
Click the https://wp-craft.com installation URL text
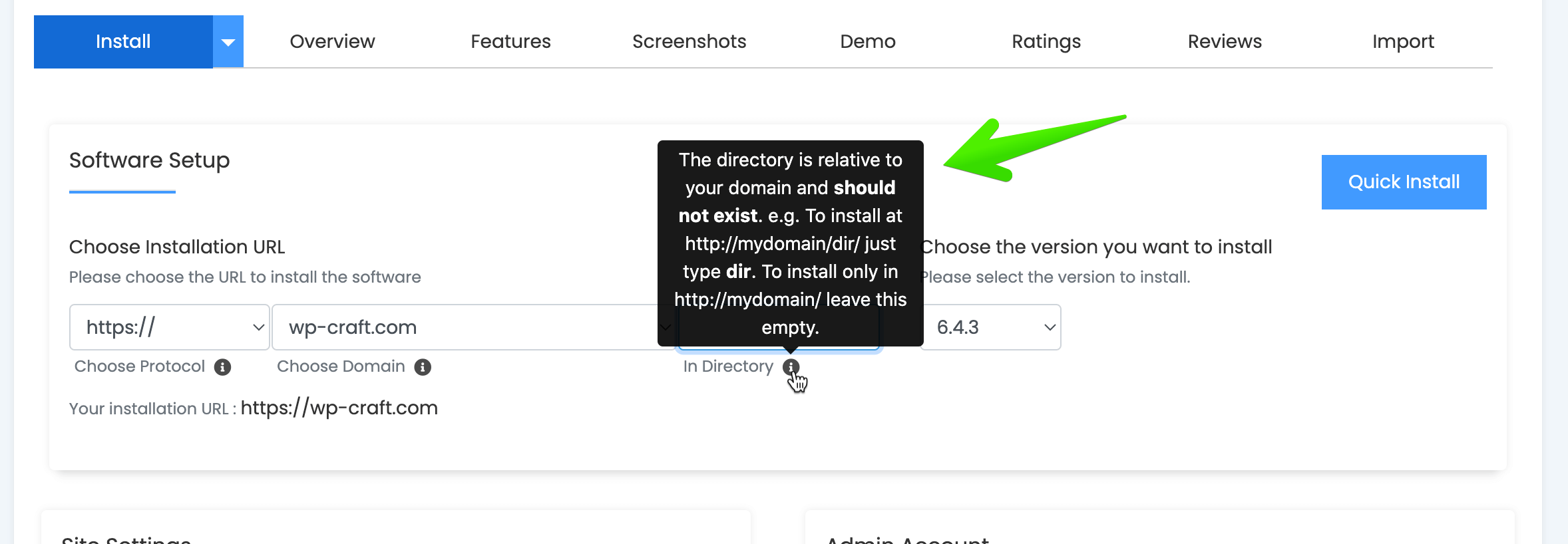point(339,408)
